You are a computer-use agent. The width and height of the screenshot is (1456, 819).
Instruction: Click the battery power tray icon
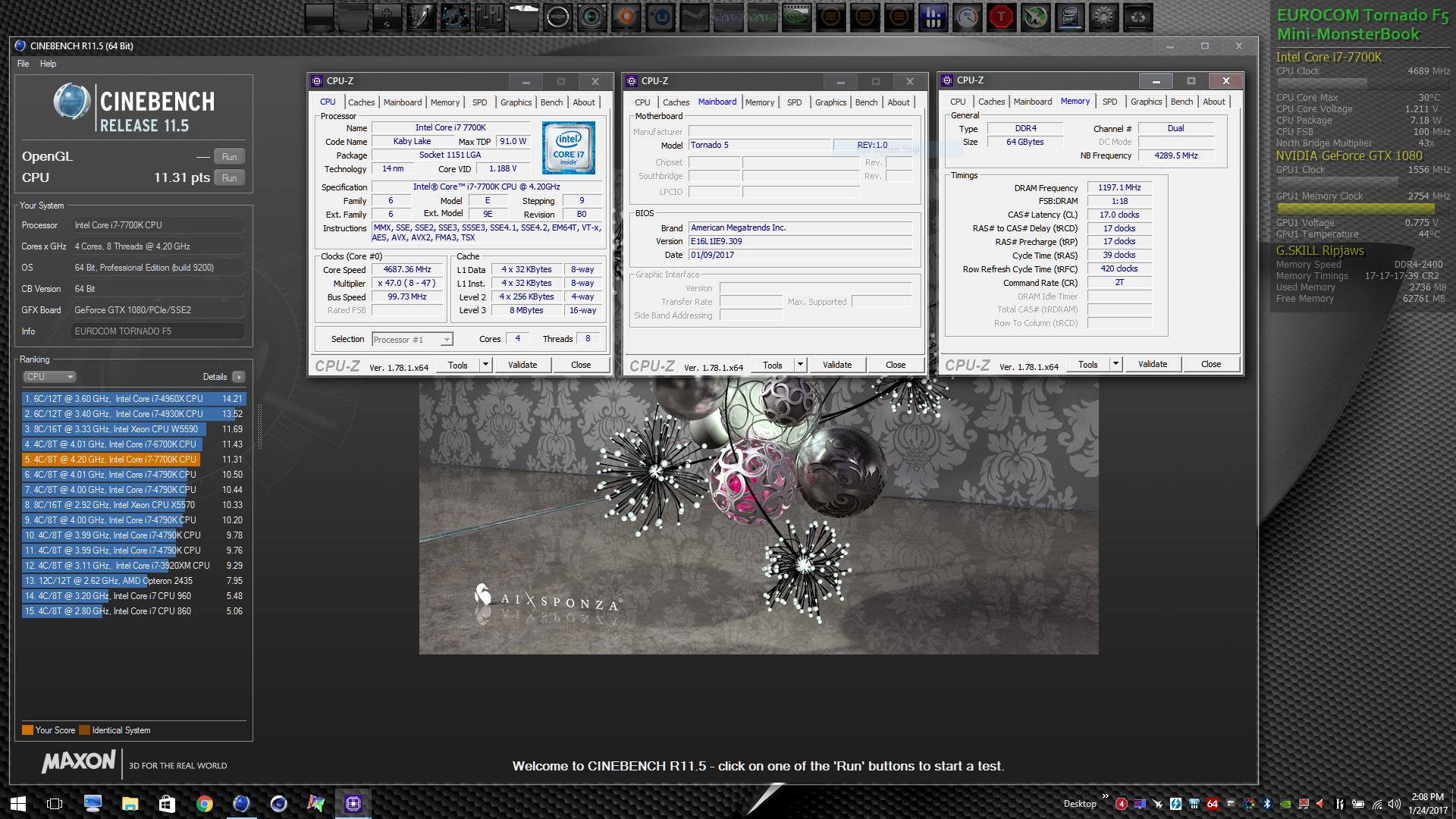click(1358, 804)
